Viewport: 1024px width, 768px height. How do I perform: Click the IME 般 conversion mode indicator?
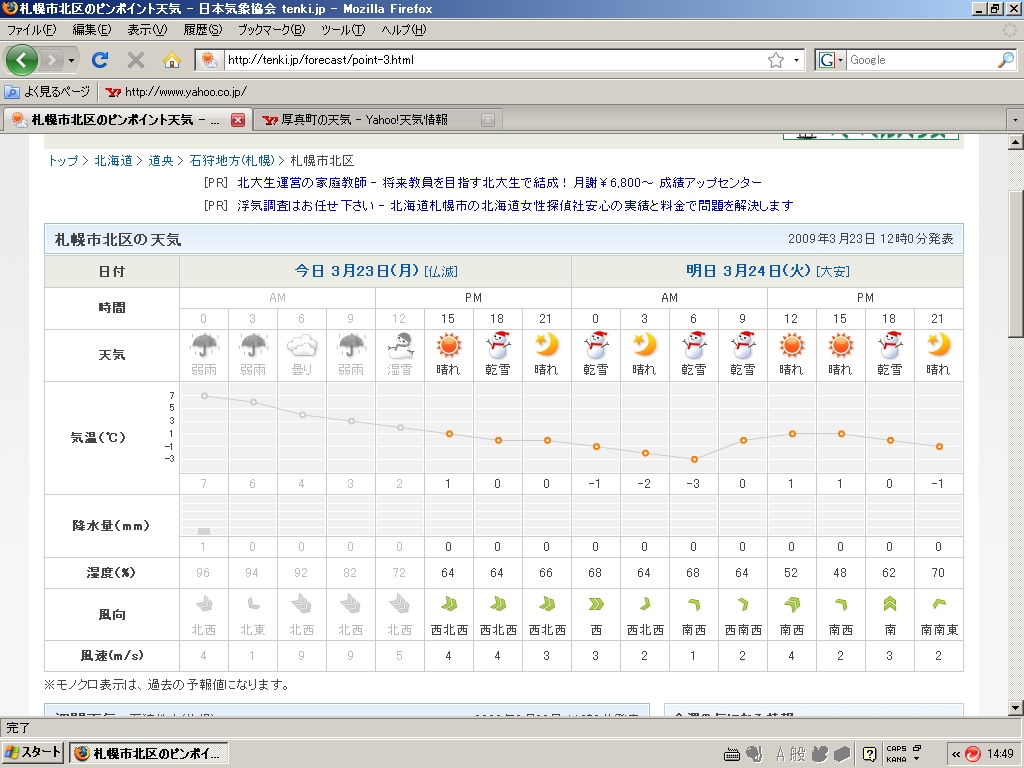pos(798,754)
